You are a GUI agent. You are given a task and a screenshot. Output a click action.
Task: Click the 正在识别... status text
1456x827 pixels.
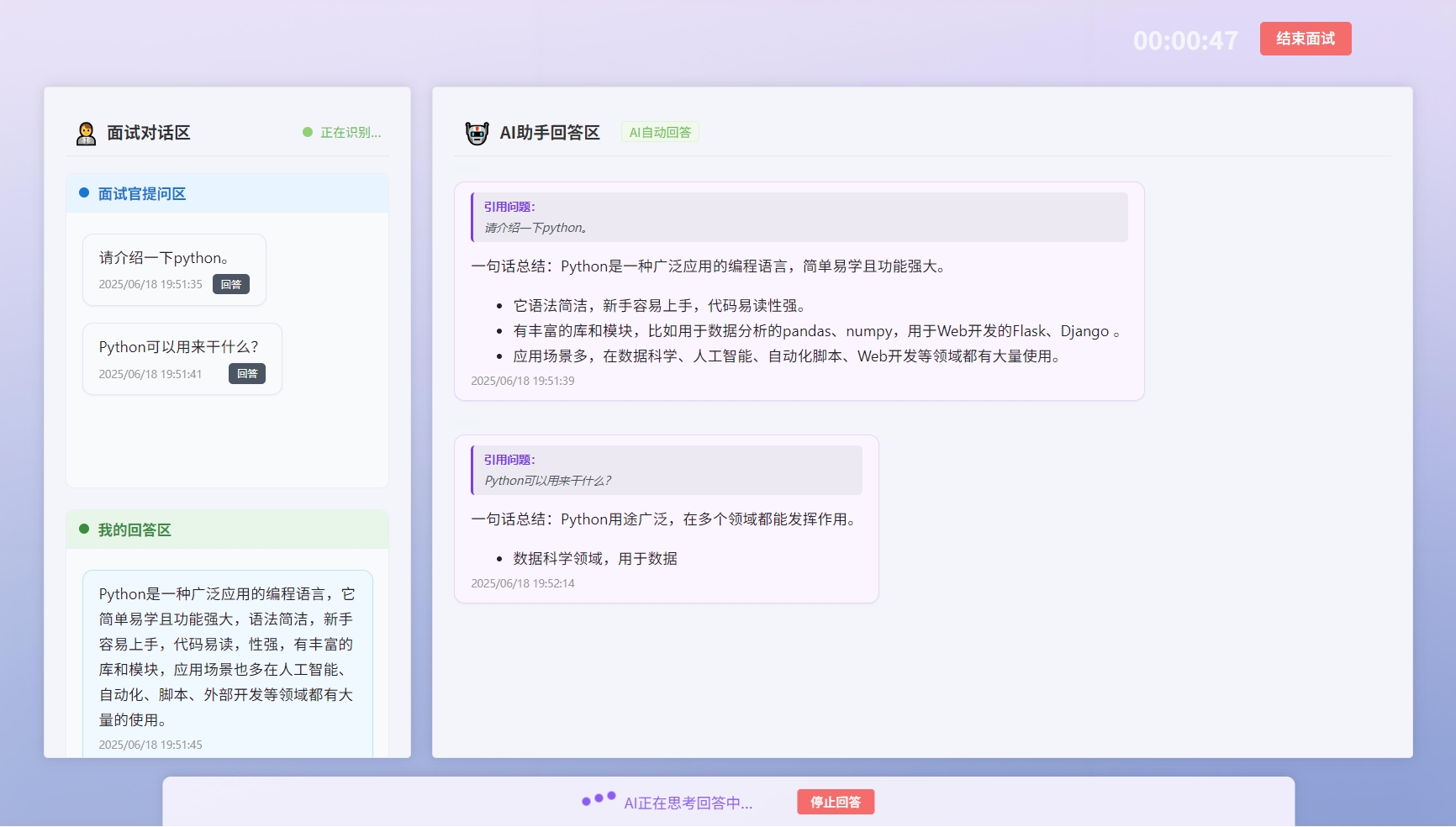[351, 132]
